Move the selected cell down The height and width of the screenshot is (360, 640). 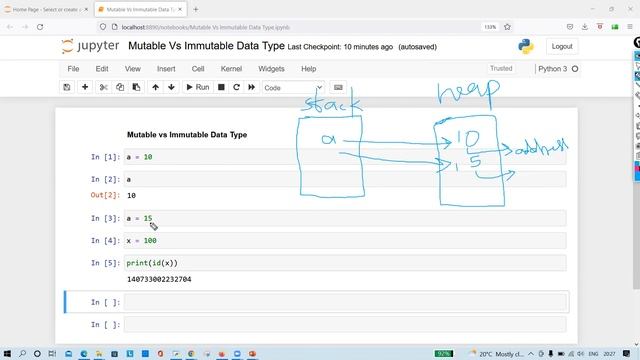[x=171, y=87]
